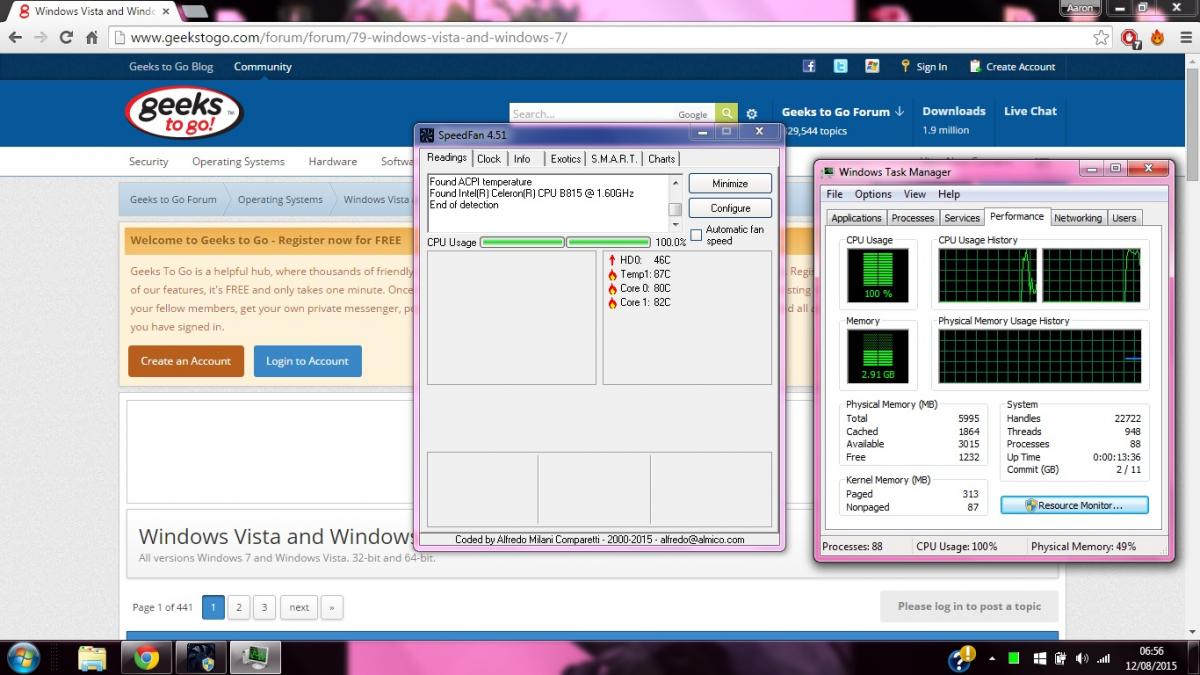Show hidden tray icons arrow
This screenshot has height=675, width=1200.
pos(990,658)
